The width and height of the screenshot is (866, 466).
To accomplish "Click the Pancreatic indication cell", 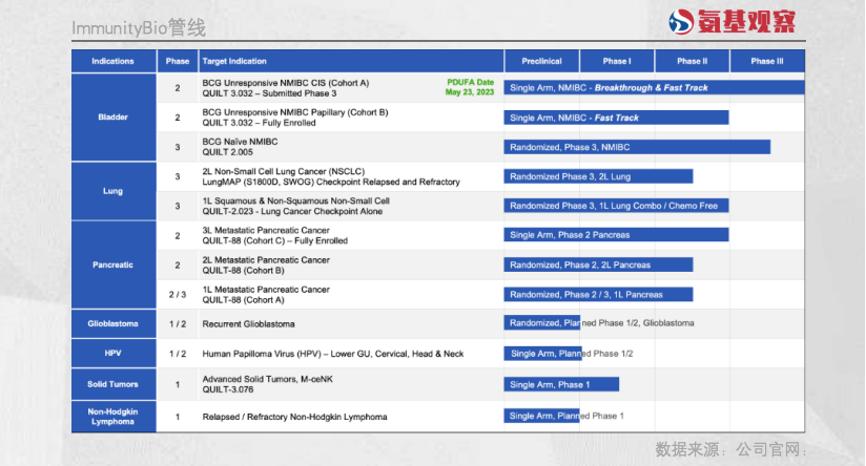I will (x=113, y=264).
